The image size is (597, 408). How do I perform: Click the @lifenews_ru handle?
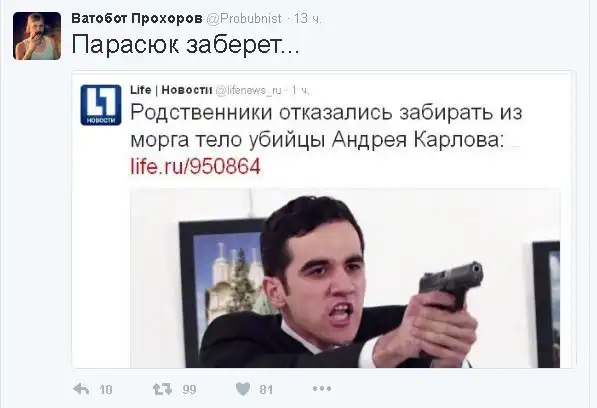[248, 91]
